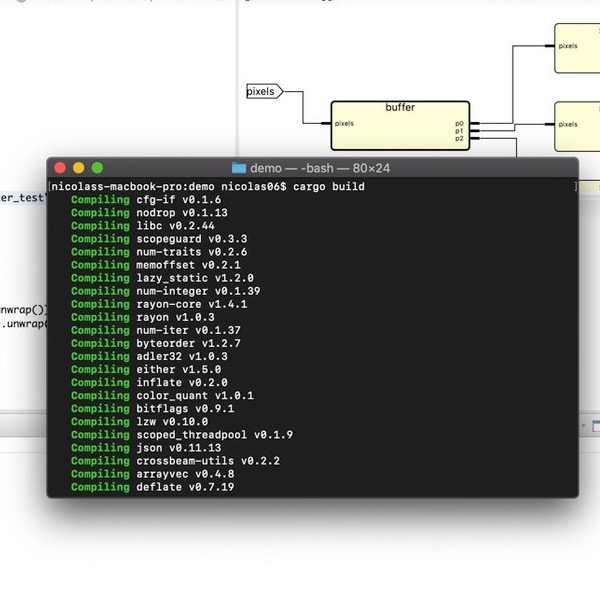Close the demo bash terminal window

[60, 168]
